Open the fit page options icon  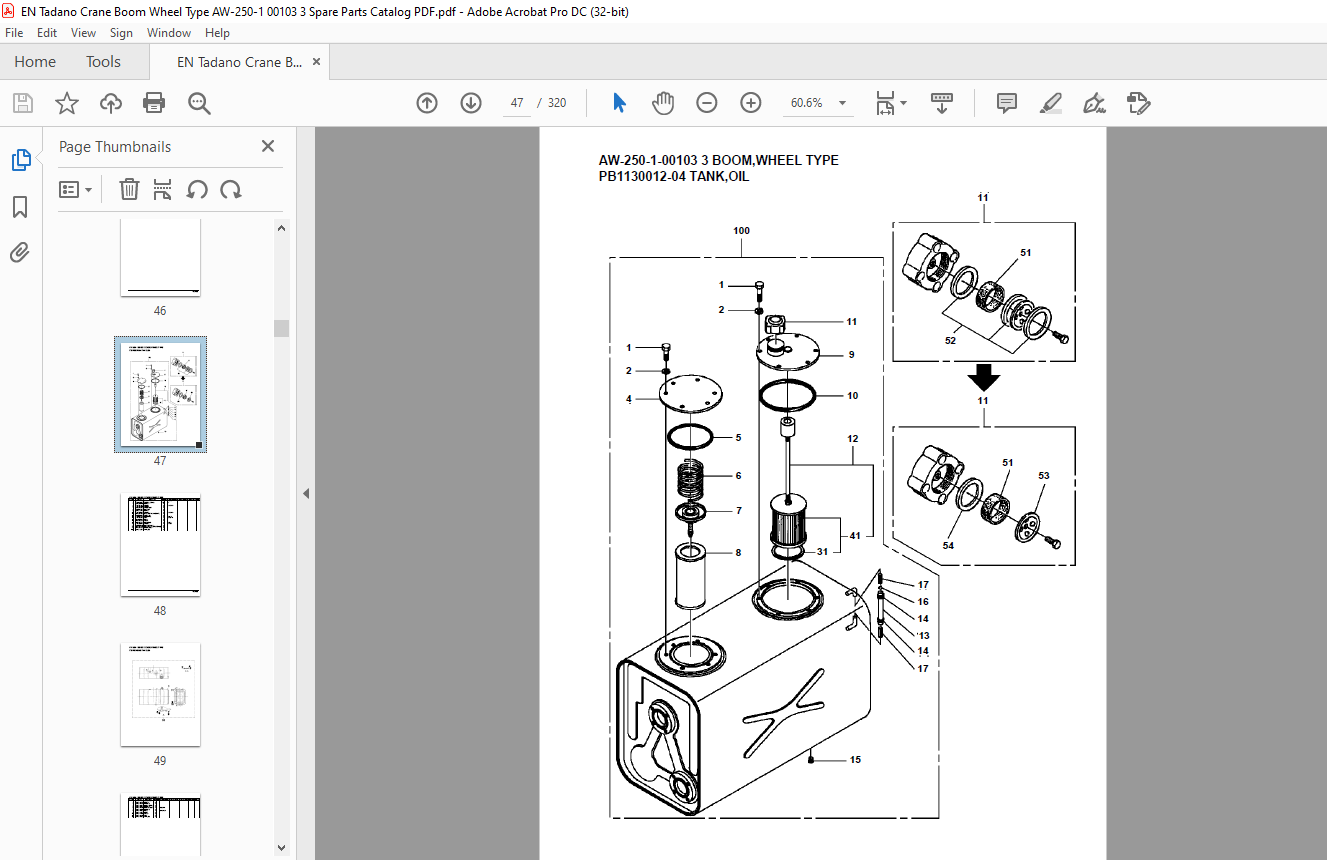(x=890, y=103)
